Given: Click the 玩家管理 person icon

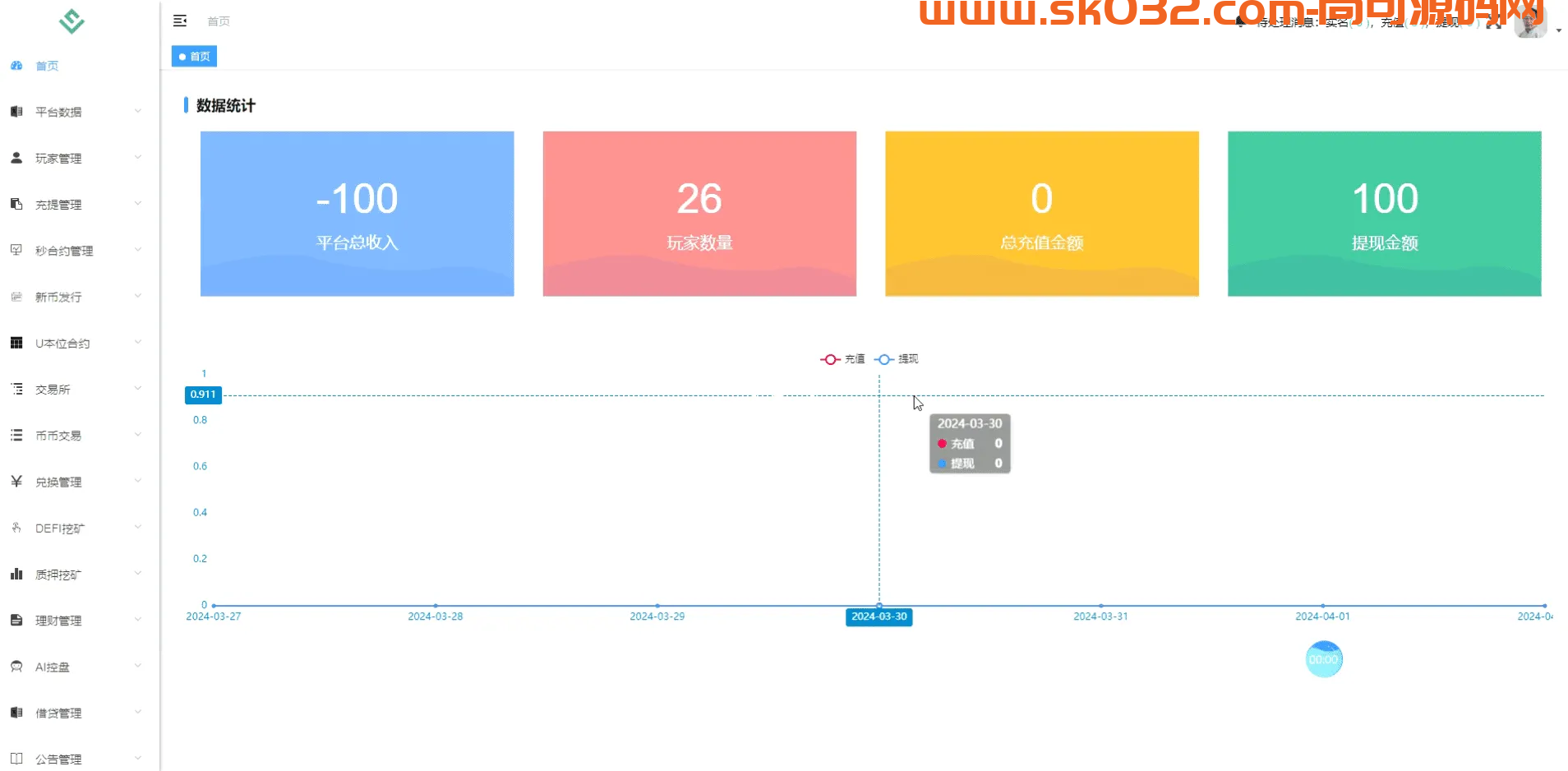Looking at the screenshot, I should pyautogui.click(x=16, y=158).
